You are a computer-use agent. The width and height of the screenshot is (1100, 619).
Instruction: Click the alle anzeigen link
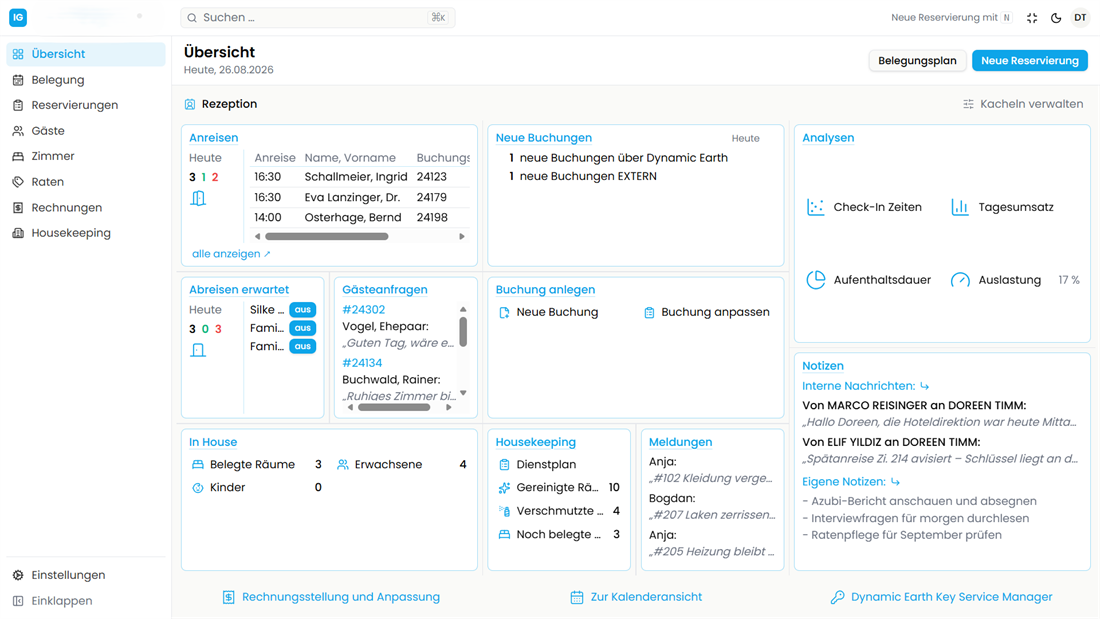[231, 254]
